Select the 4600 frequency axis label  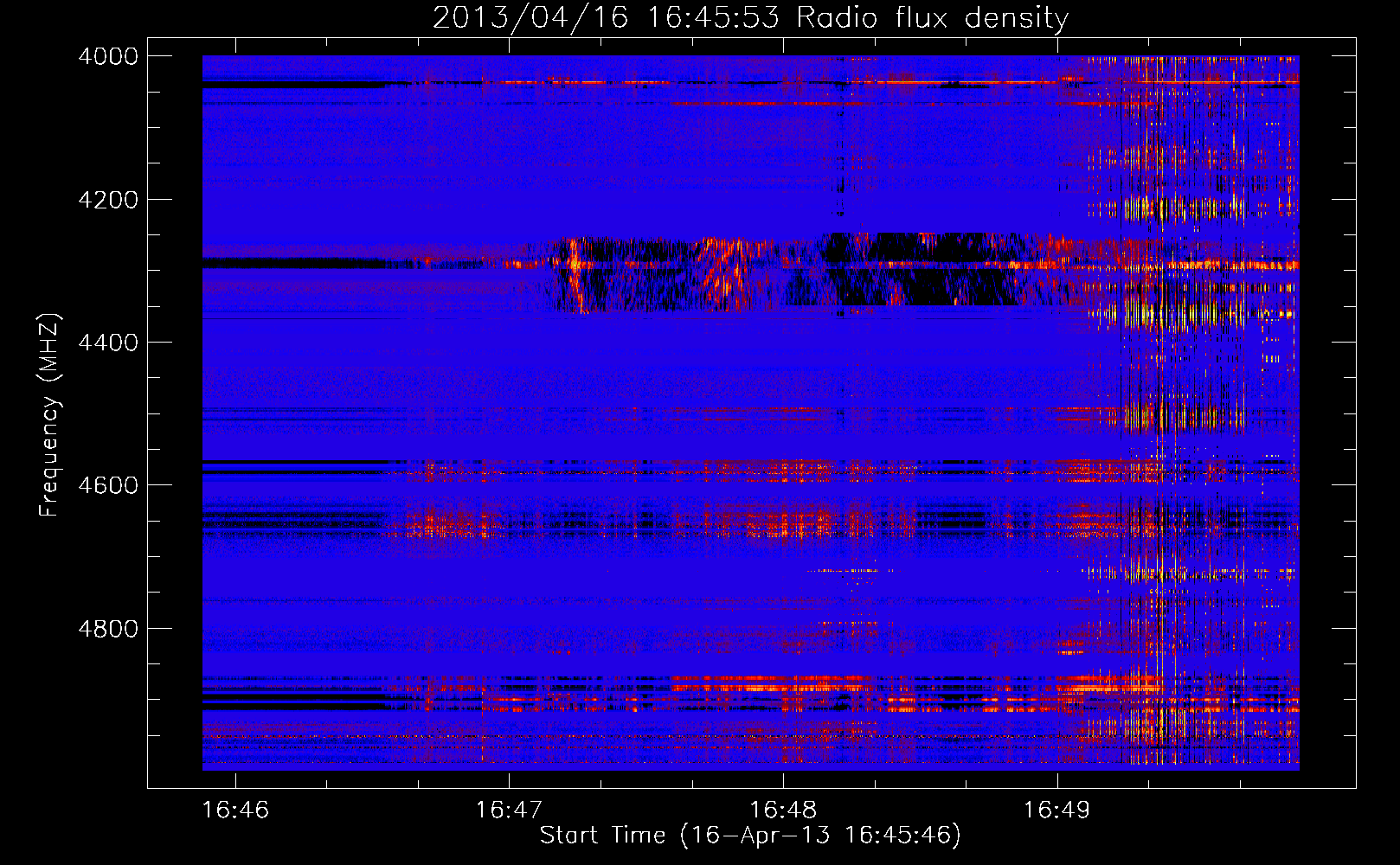(108, 485)
